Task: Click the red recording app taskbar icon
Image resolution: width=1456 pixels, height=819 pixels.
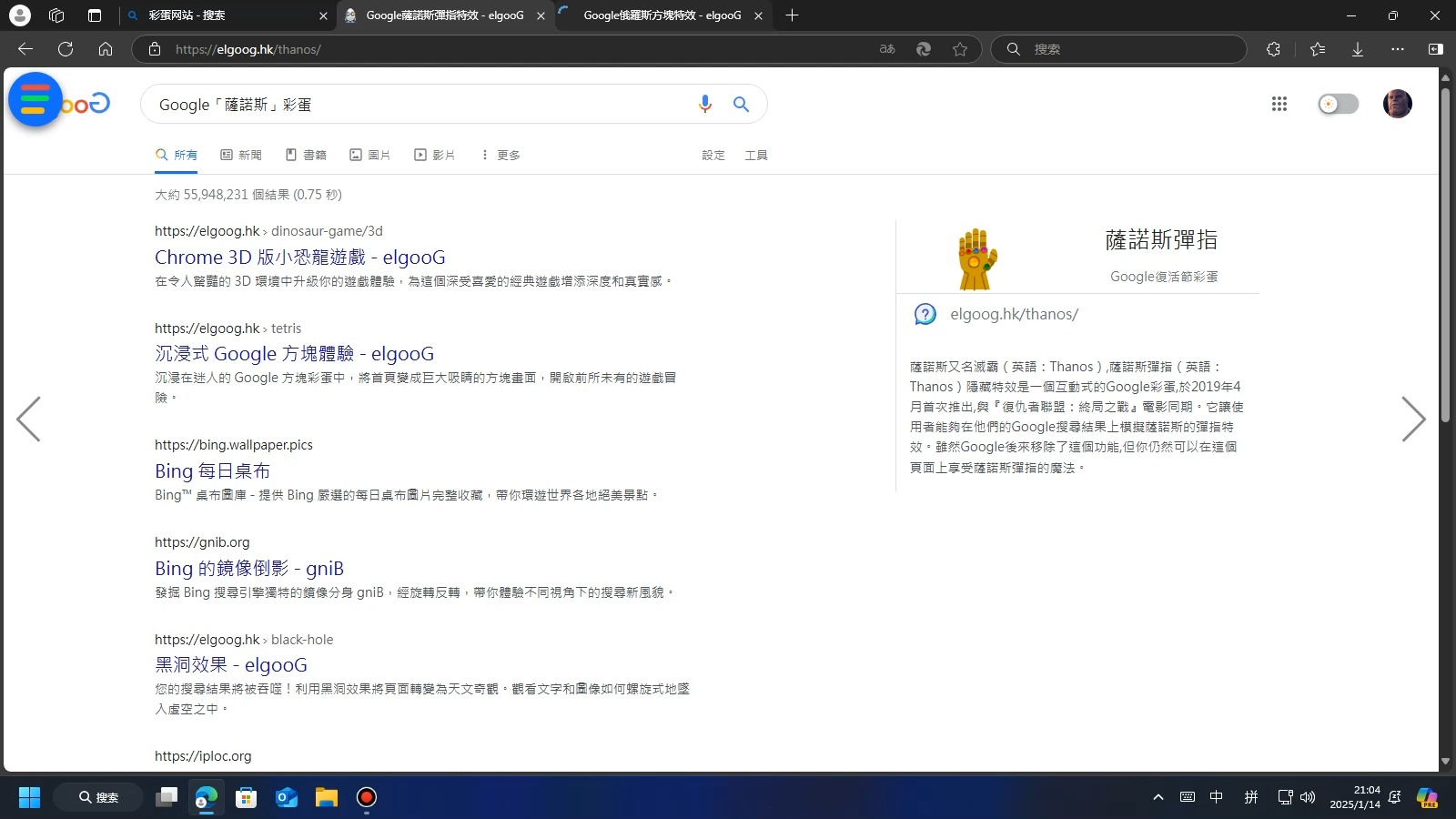Action: click(x=366, y=797)
